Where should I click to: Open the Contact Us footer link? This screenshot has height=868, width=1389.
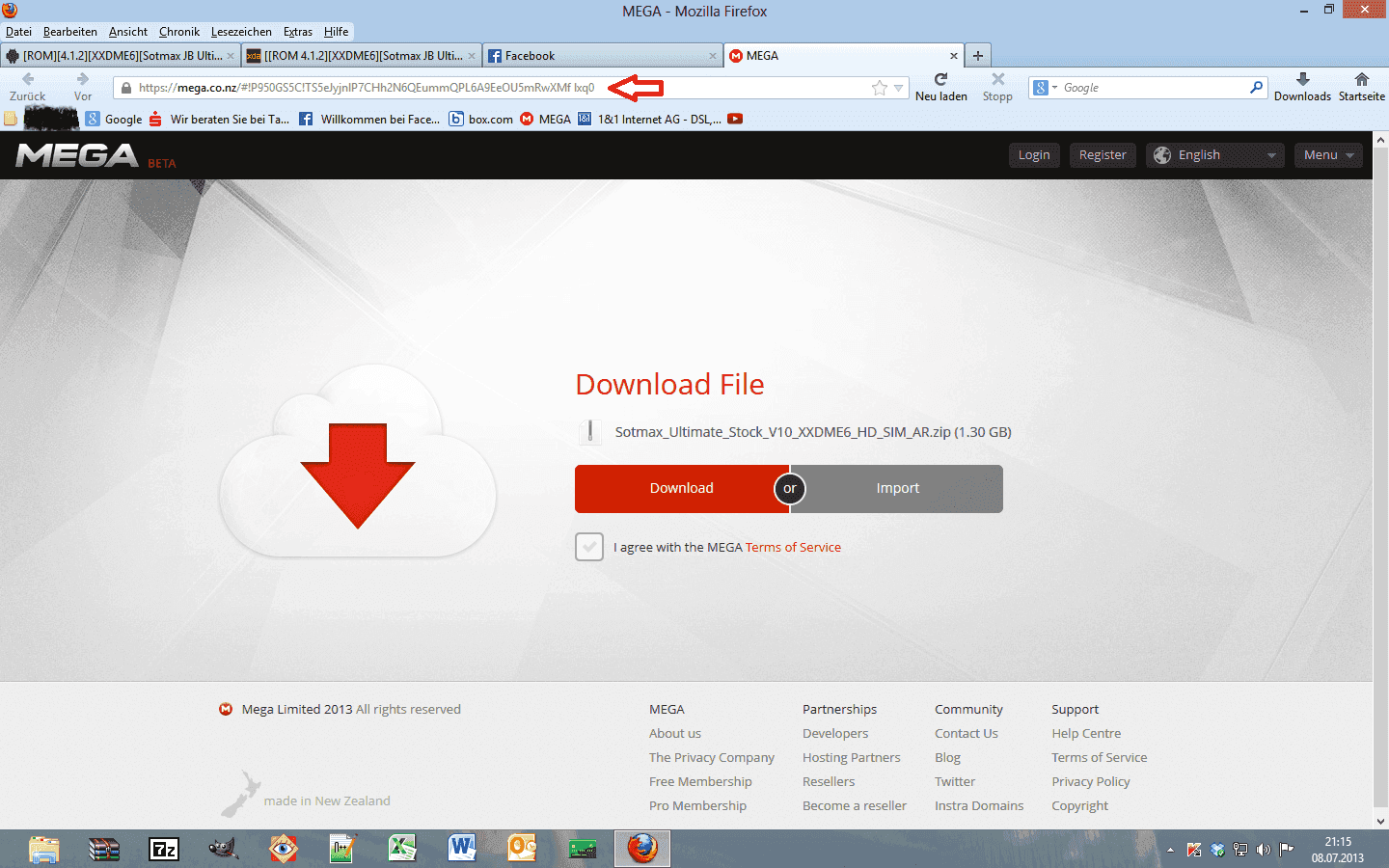click(967, 733)
